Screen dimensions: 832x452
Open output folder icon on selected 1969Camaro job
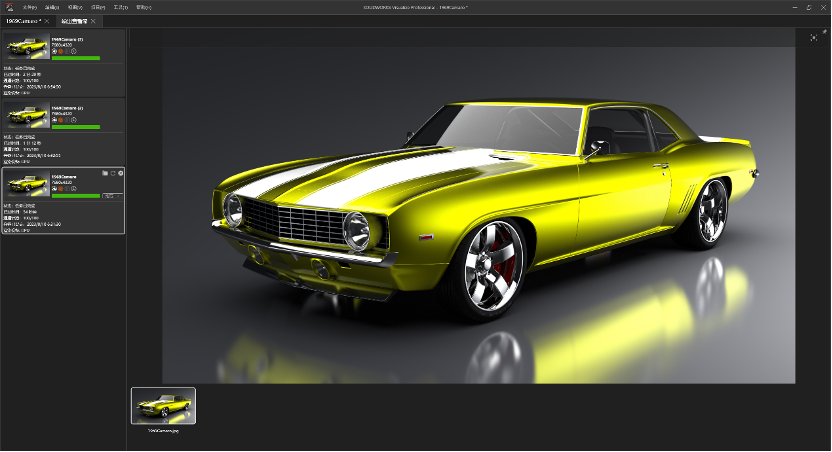[x=105, y=173]
